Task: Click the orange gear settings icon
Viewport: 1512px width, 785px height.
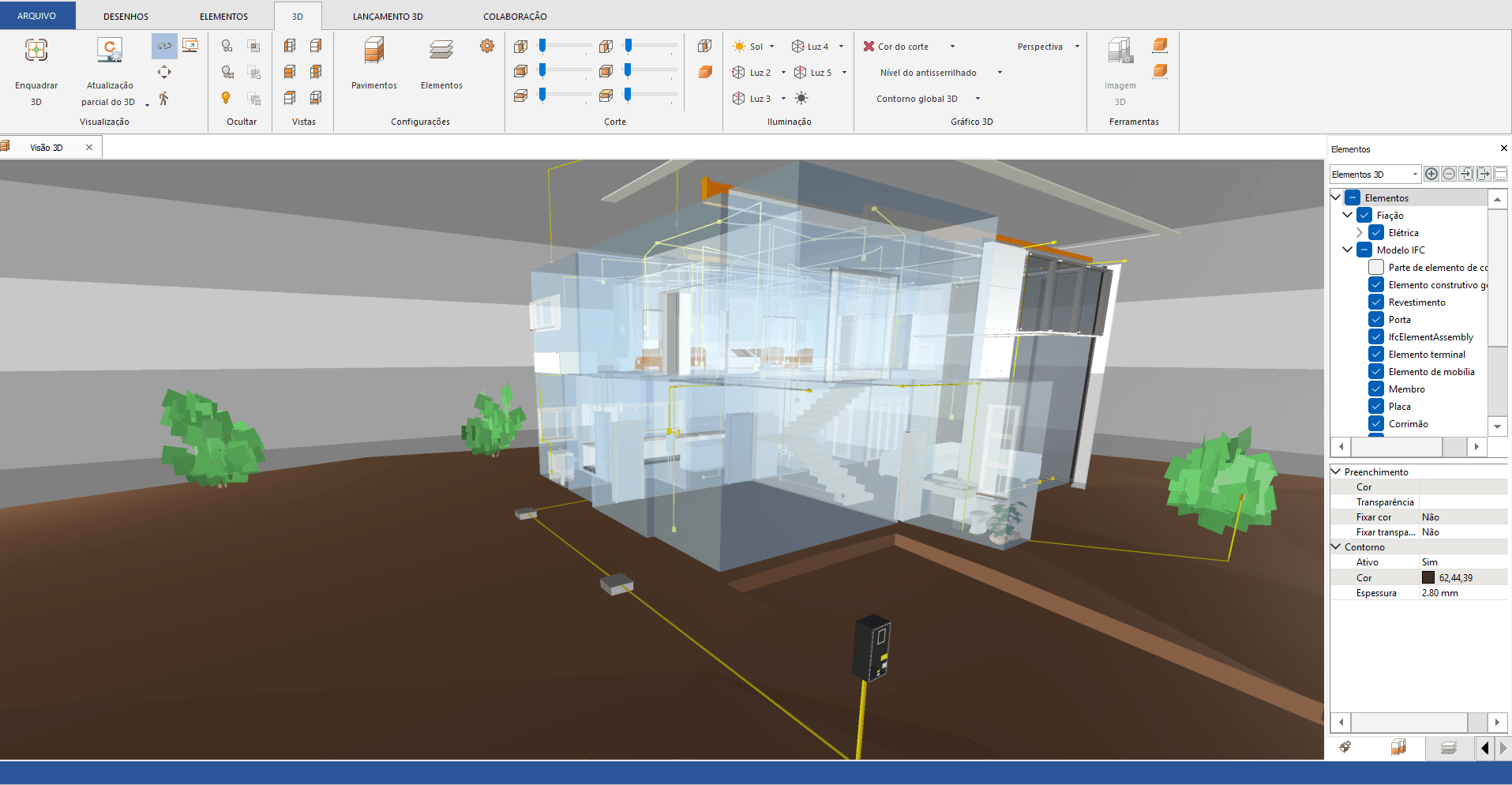Action: tap(487, 46)
